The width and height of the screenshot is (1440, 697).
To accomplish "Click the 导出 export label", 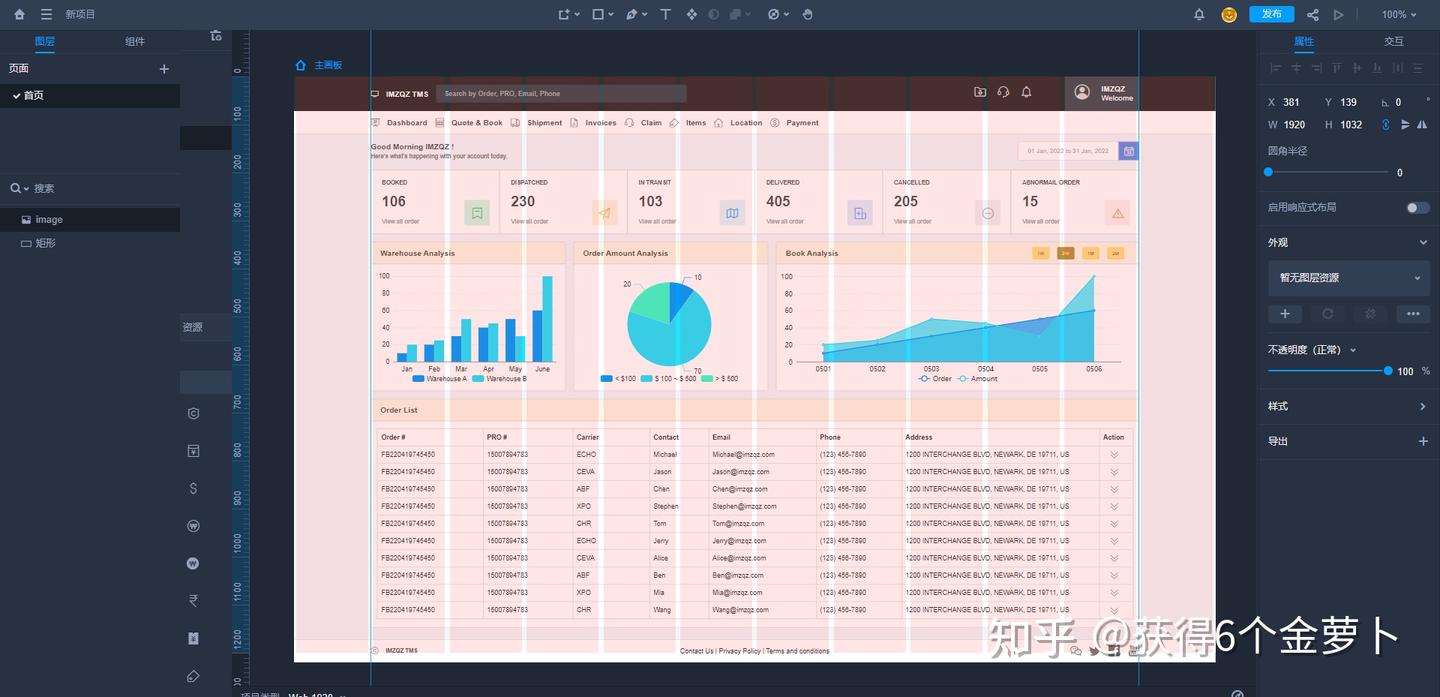I will click(1278, 441).
